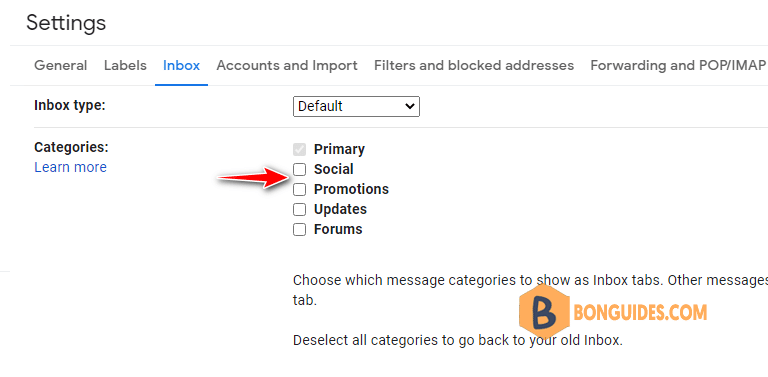Click the orange hexagon B logo
This screenshot has height=377, width=768.
coord(545,312)
